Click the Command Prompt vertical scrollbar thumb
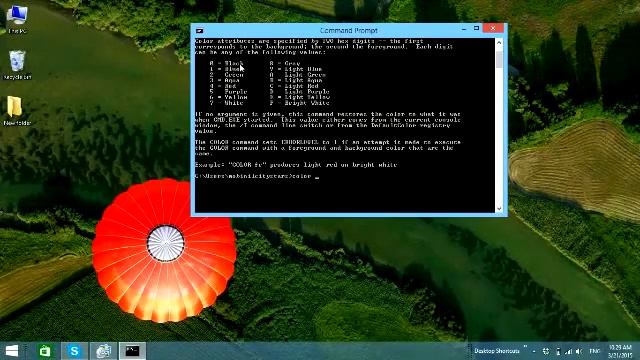The image size is (640, 360). [x=499, y=60]
